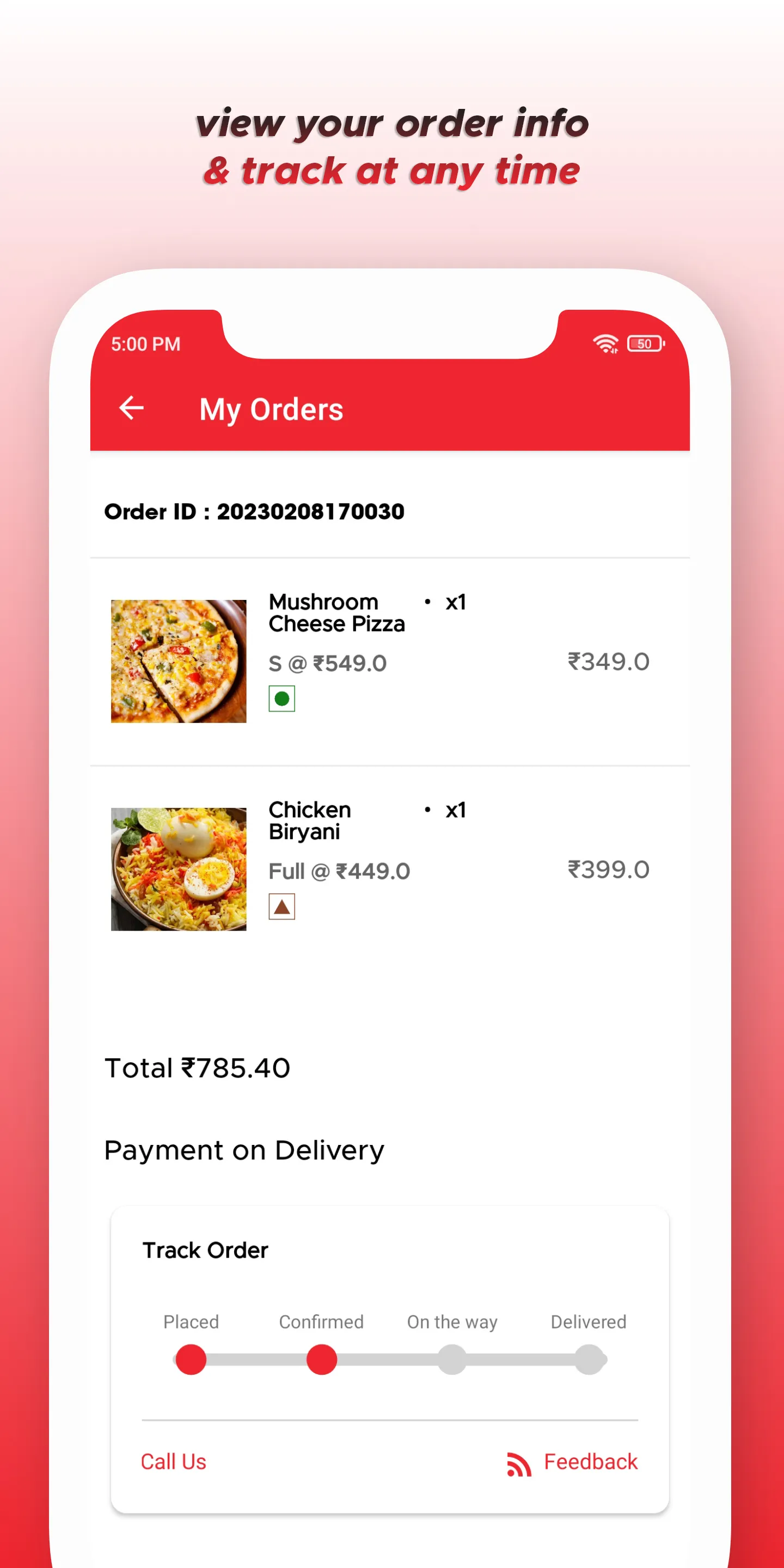Tap the My Orders header title
This screenshot has height=1568, width=784.
point(271,409)
